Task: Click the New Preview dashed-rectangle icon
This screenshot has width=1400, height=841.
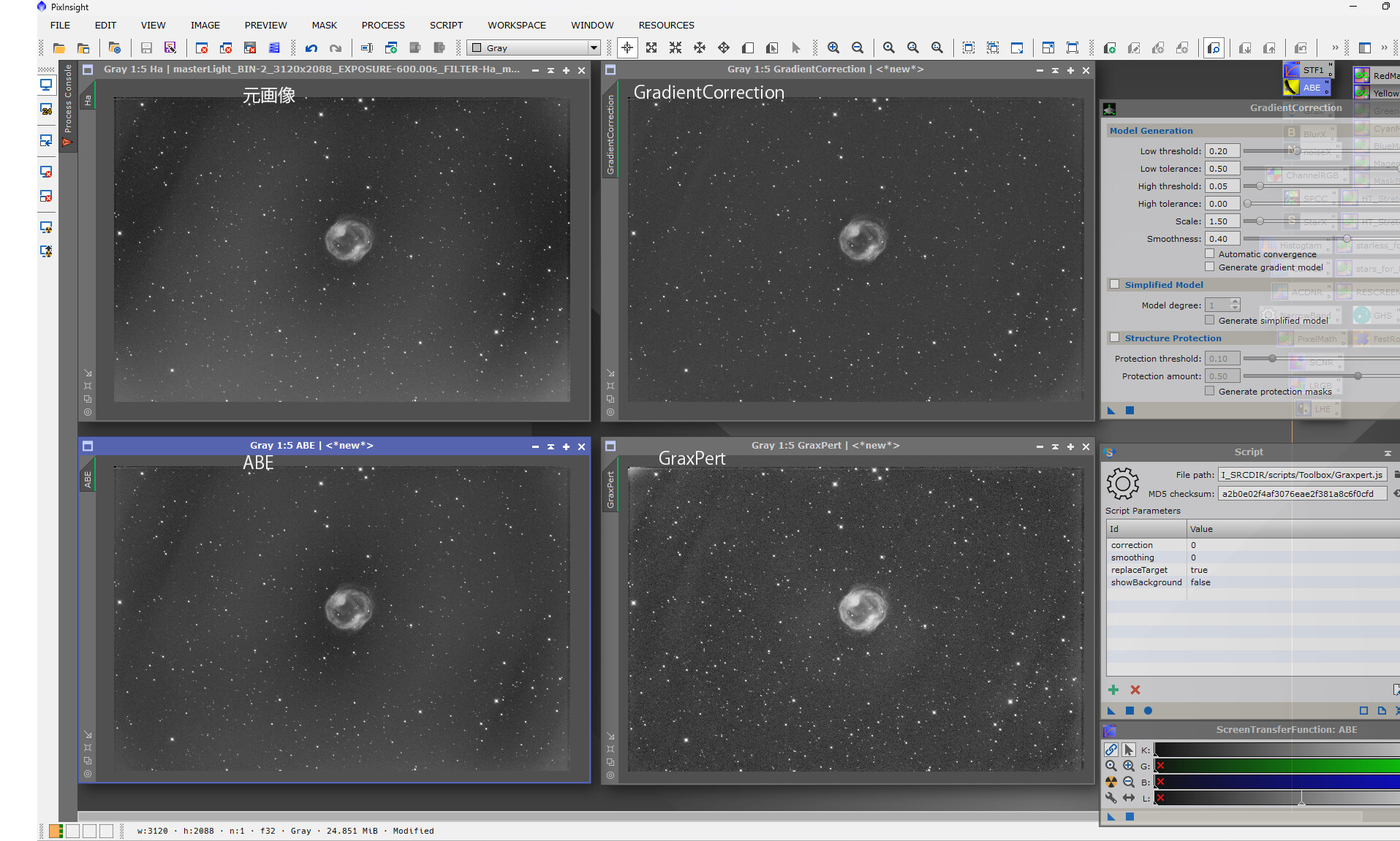Action: coord(969,48)
